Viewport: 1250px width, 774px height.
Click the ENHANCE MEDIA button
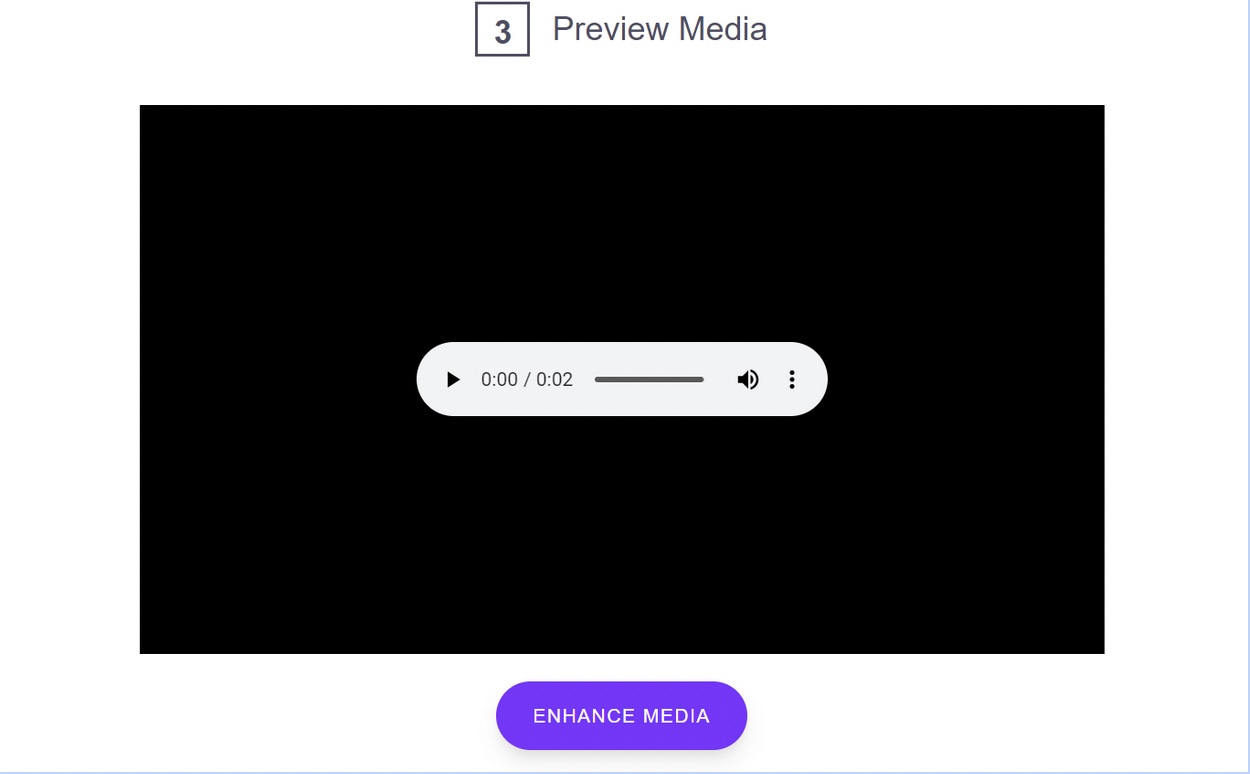[x=621, y=715]
